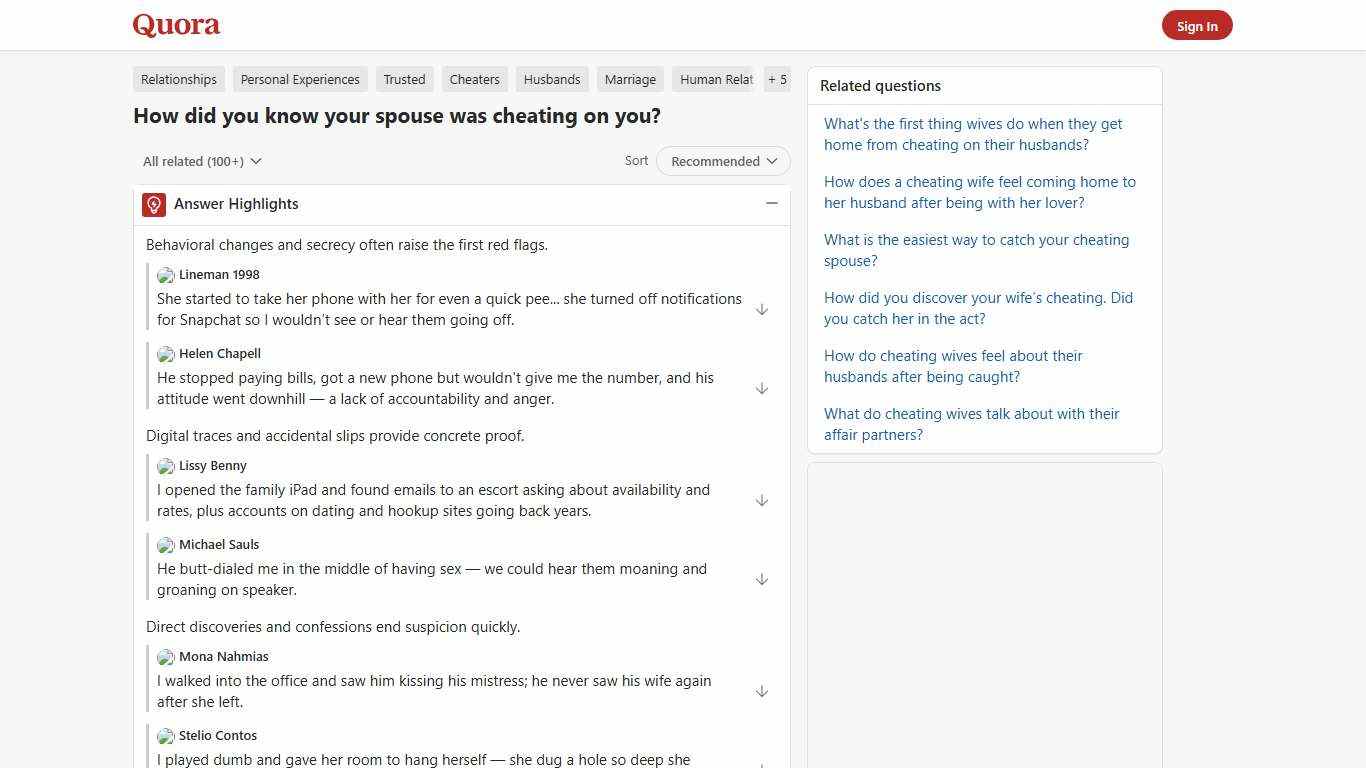Image resolution: width=1366 pixels, height=768 pixels.
Task: Click Lissy Benny's profile avatar
Action: tap(166, 466)
